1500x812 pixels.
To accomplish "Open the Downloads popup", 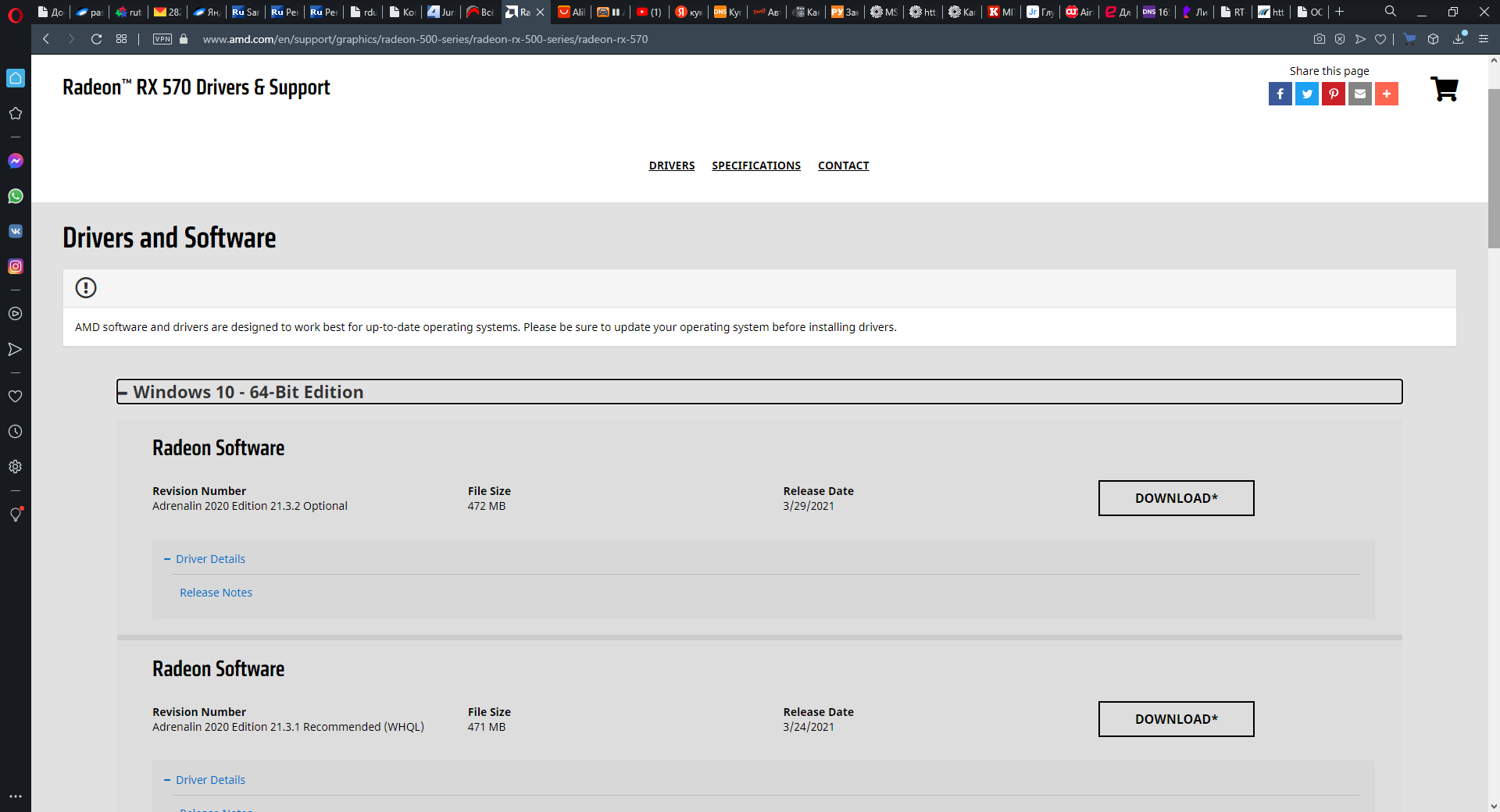I will coord(1459,39).
